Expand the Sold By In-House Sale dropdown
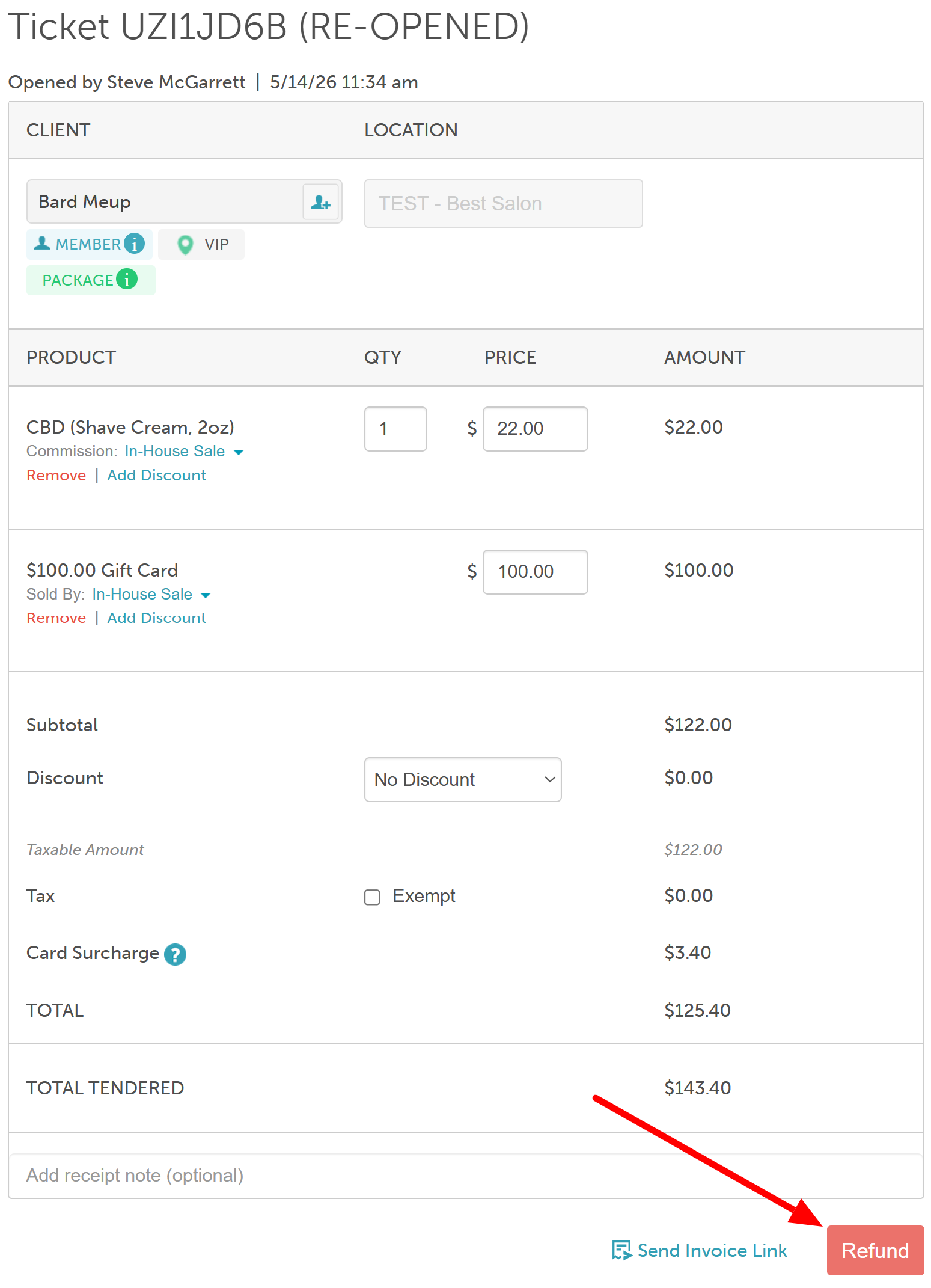This screenshot has height=1288, width=931. (x=206, y=595)
